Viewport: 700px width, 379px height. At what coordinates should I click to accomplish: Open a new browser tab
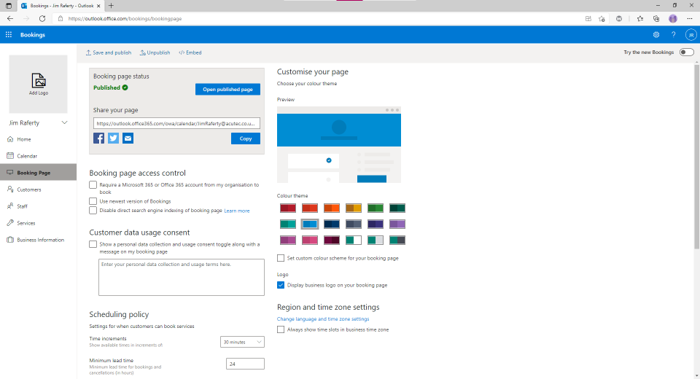pyautogui.click(x=111, y=6)
